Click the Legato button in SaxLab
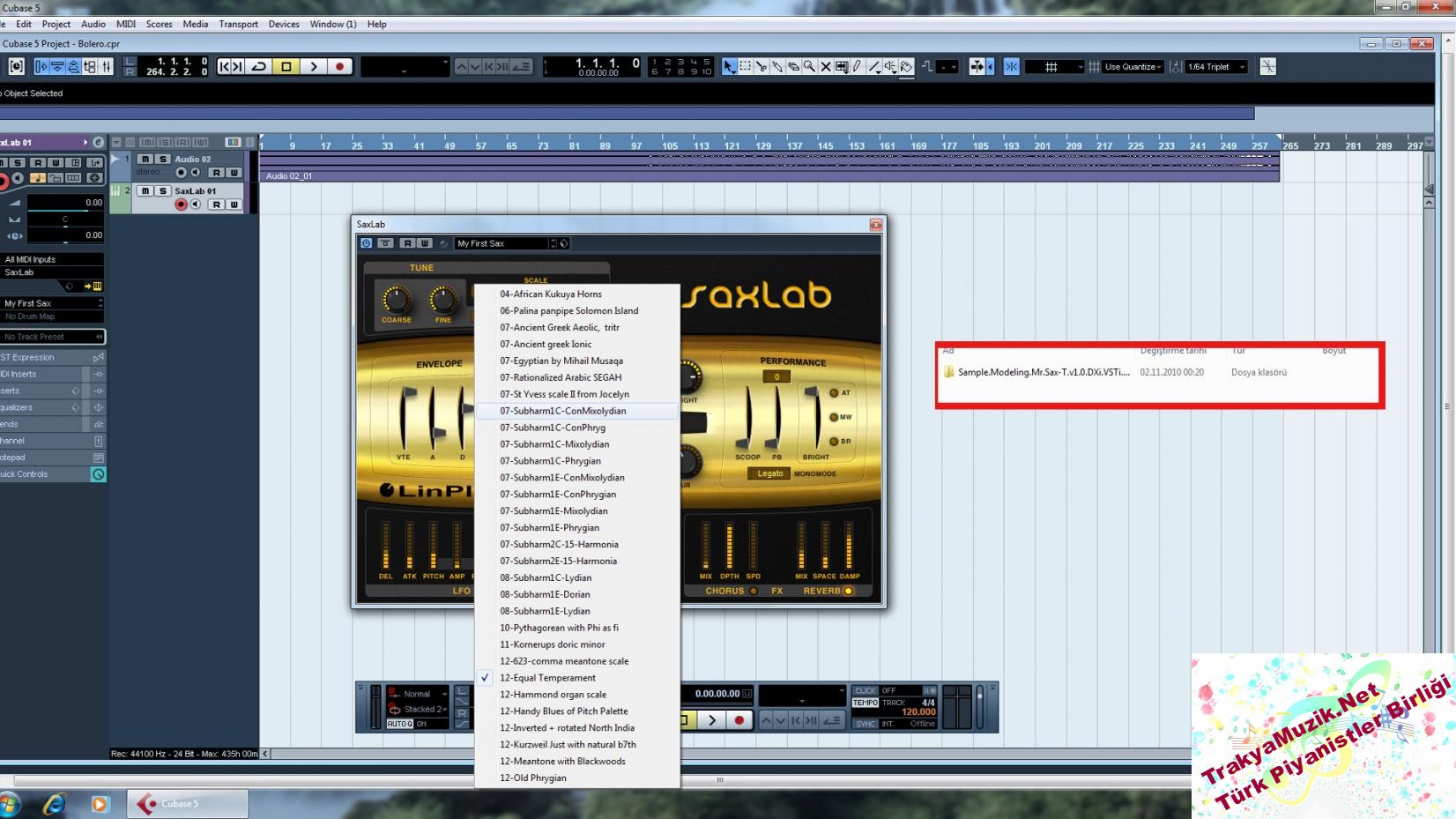1456x819 pixels. (x=769, y=473)
